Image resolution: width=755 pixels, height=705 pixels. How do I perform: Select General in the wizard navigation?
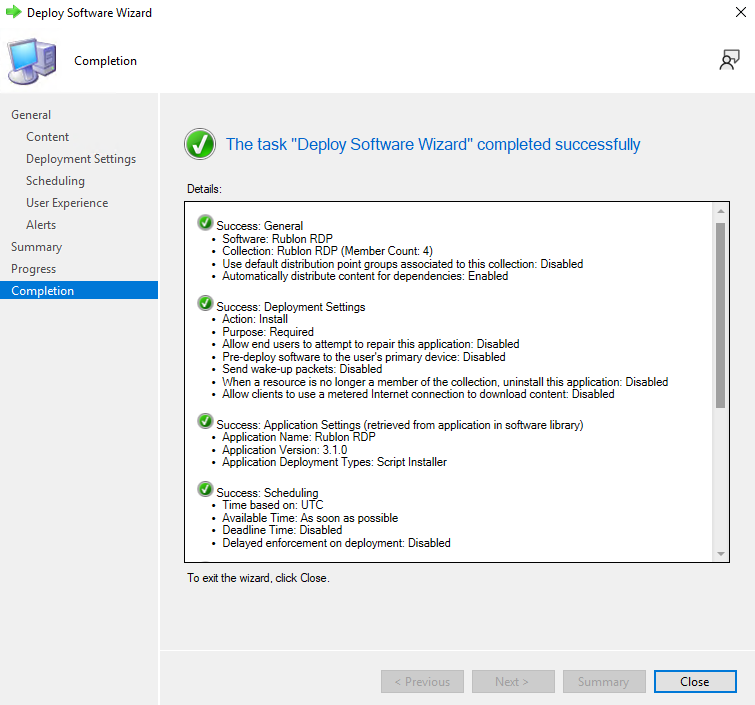click(x=31, y=115)
